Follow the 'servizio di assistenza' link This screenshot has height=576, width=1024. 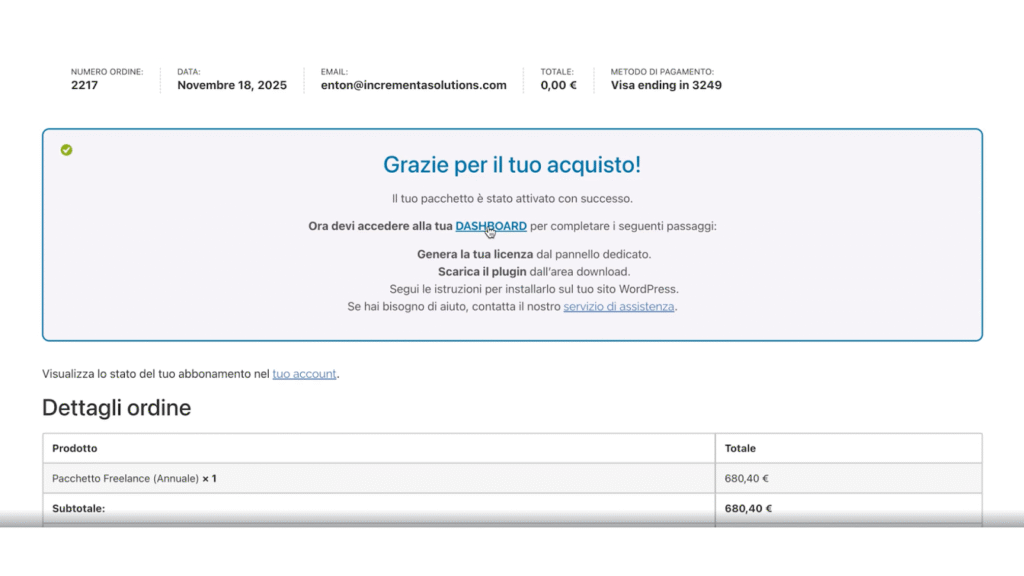tap(619, 307)
